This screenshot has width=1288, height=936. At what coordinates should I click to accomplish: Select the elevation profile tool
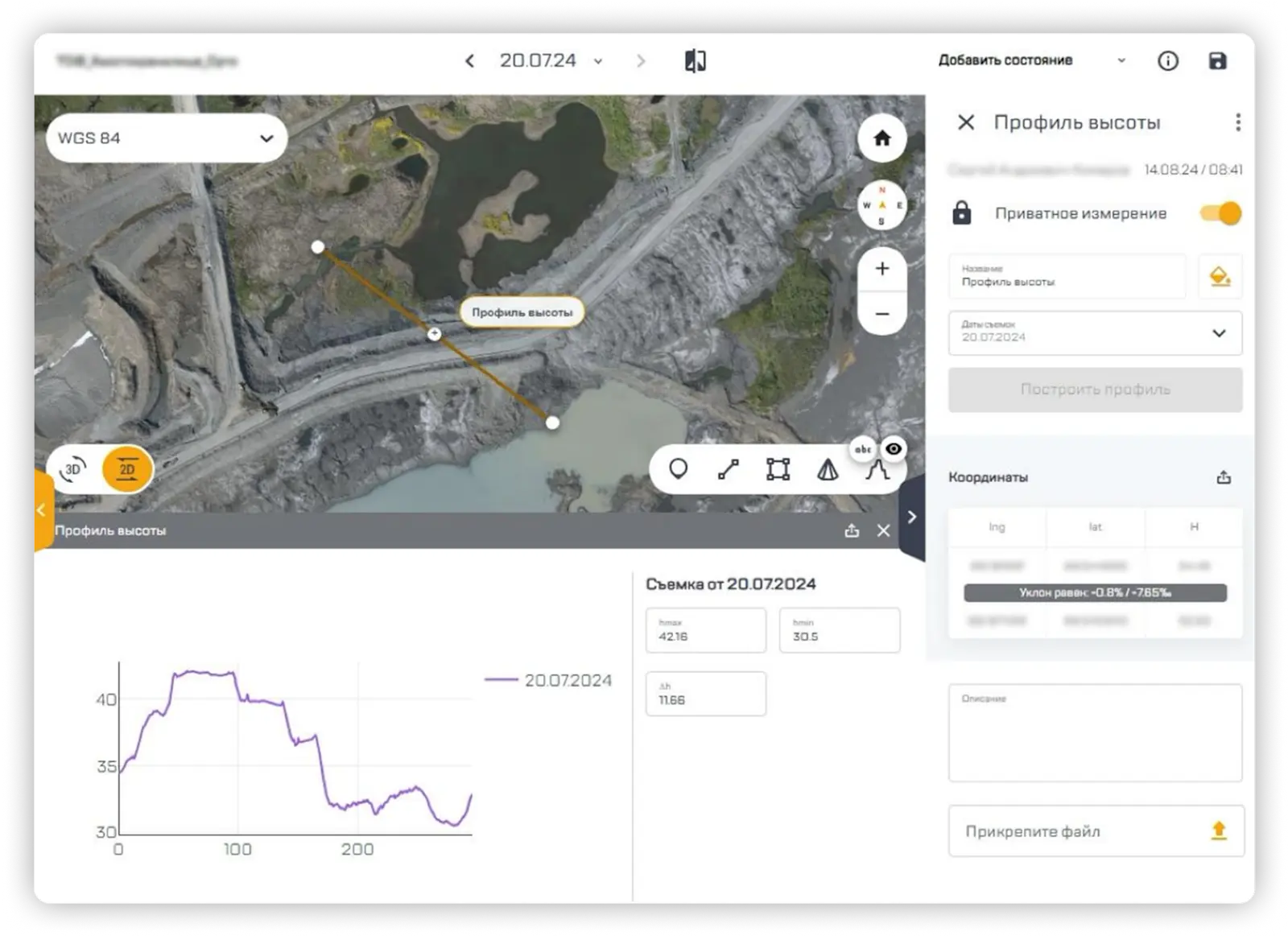point(877,470)
